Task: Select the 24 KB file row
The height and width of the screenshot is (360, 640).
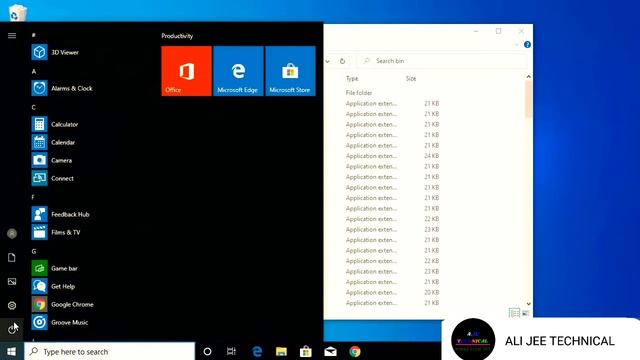Action: [392, 156]
